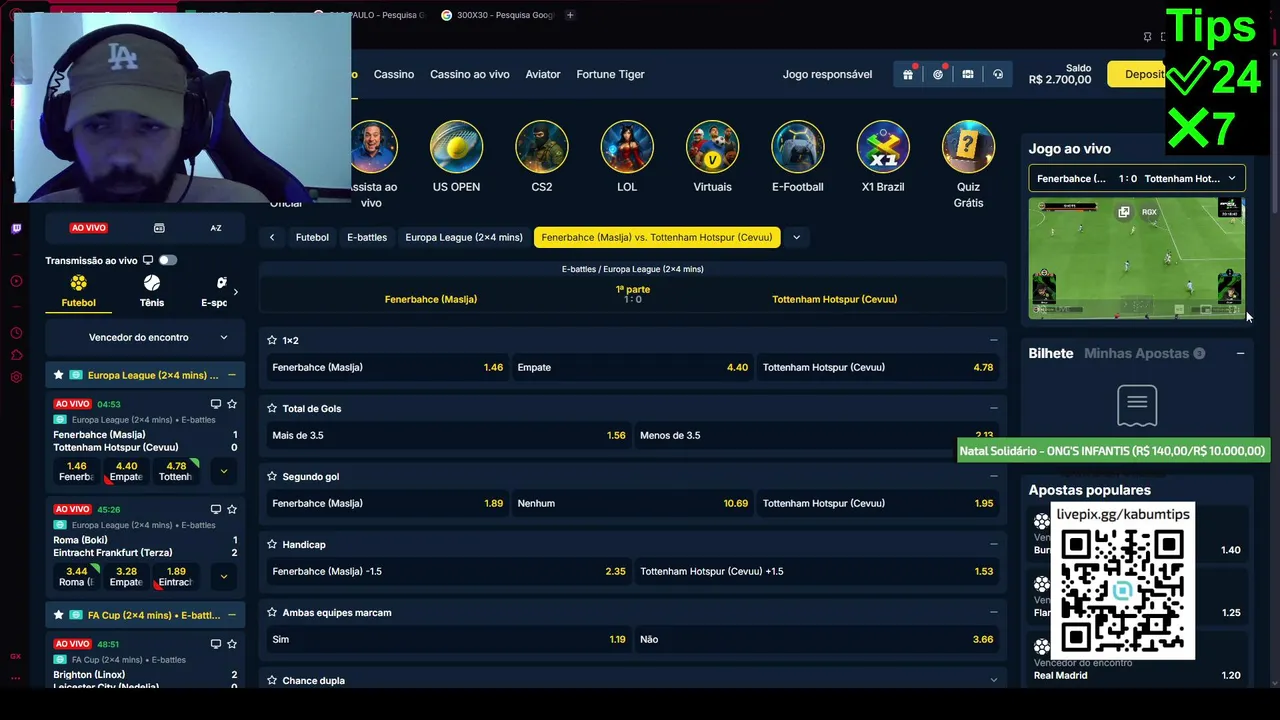Open the treasure chest icon in header
This screenshot has height=720, width=1280.
pyautogui.click(x=968, y=74)
